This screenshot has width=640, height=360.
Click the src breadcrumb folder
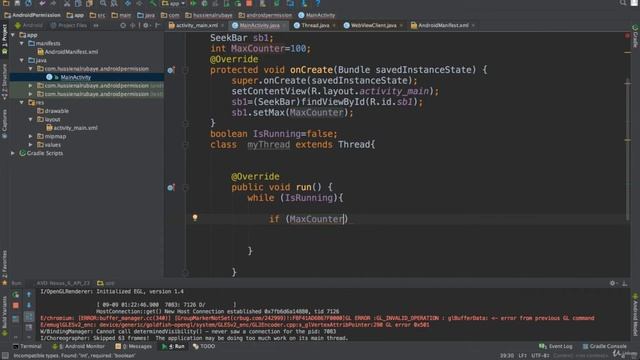(x=97, y=15)
